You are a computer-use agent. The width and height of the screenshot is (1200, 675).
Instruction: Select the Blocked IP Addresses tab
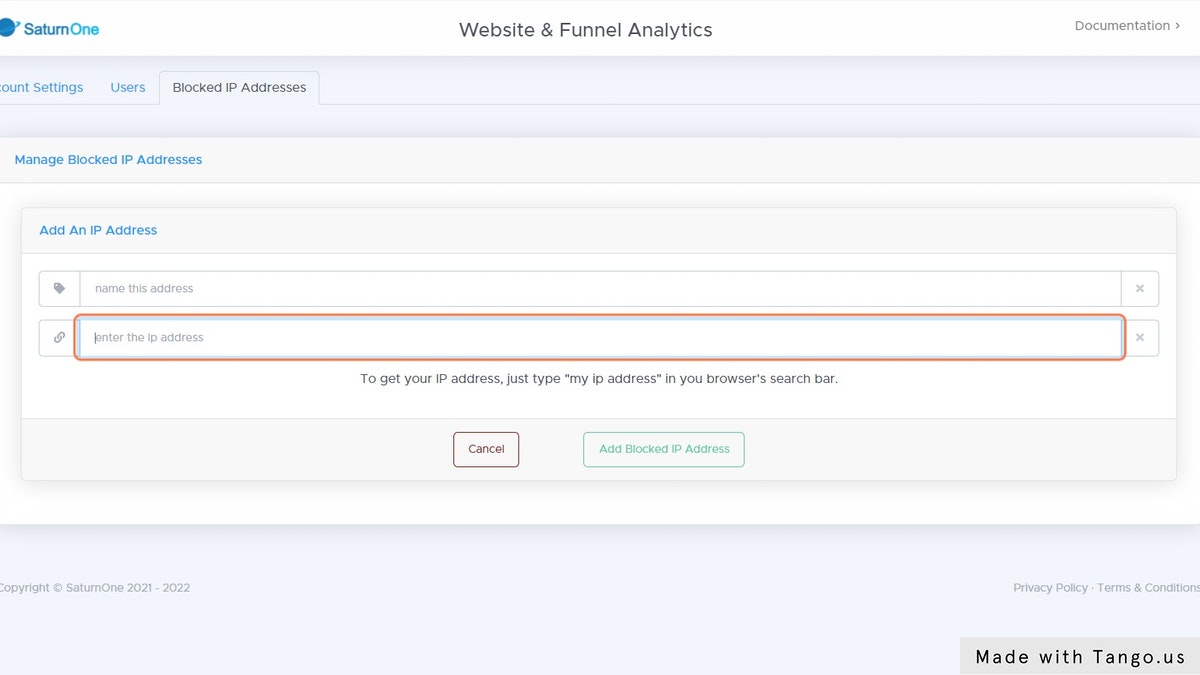[239, 87]
